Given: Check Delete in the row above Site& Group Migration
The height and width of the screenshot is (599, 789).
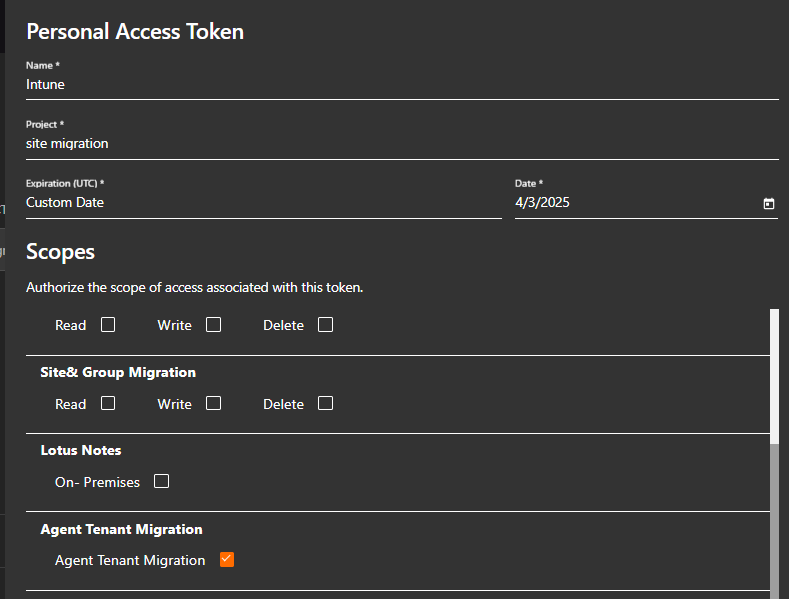Looking at the screenshot, I should pos(325,325).
